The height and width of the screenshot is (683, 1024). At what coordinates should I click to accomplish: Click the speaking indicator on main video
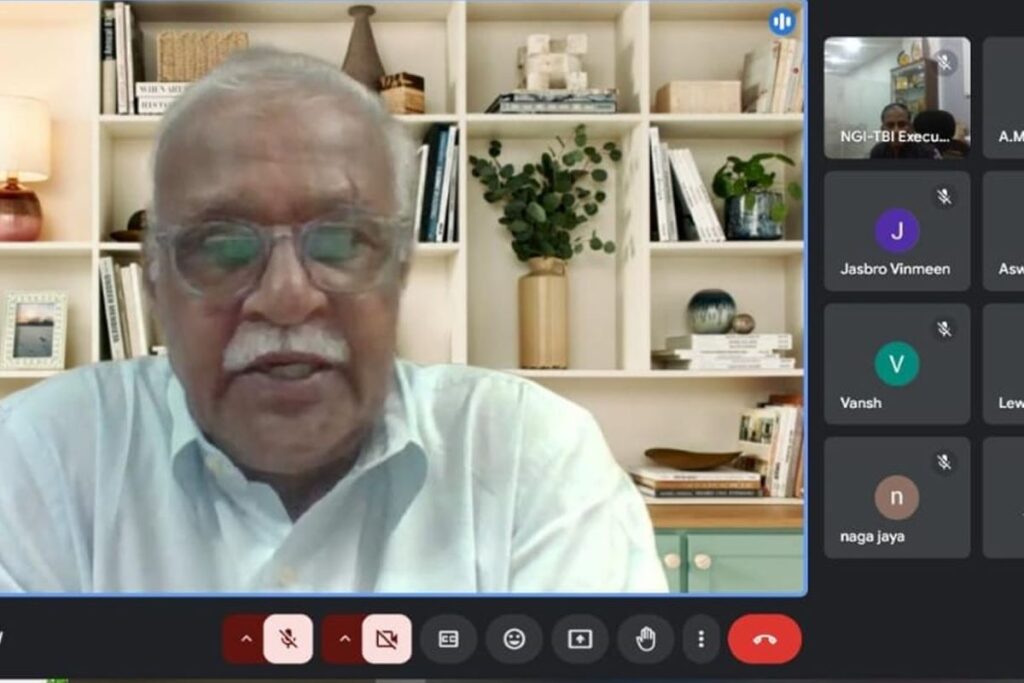click(781, 22)
